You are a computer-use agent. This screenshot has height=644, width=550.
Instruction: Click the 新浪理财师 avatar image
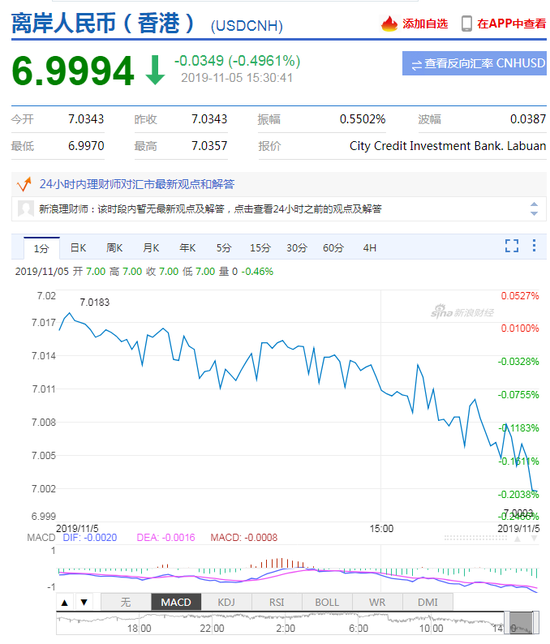pyautogui.click(x=25, y=209)
